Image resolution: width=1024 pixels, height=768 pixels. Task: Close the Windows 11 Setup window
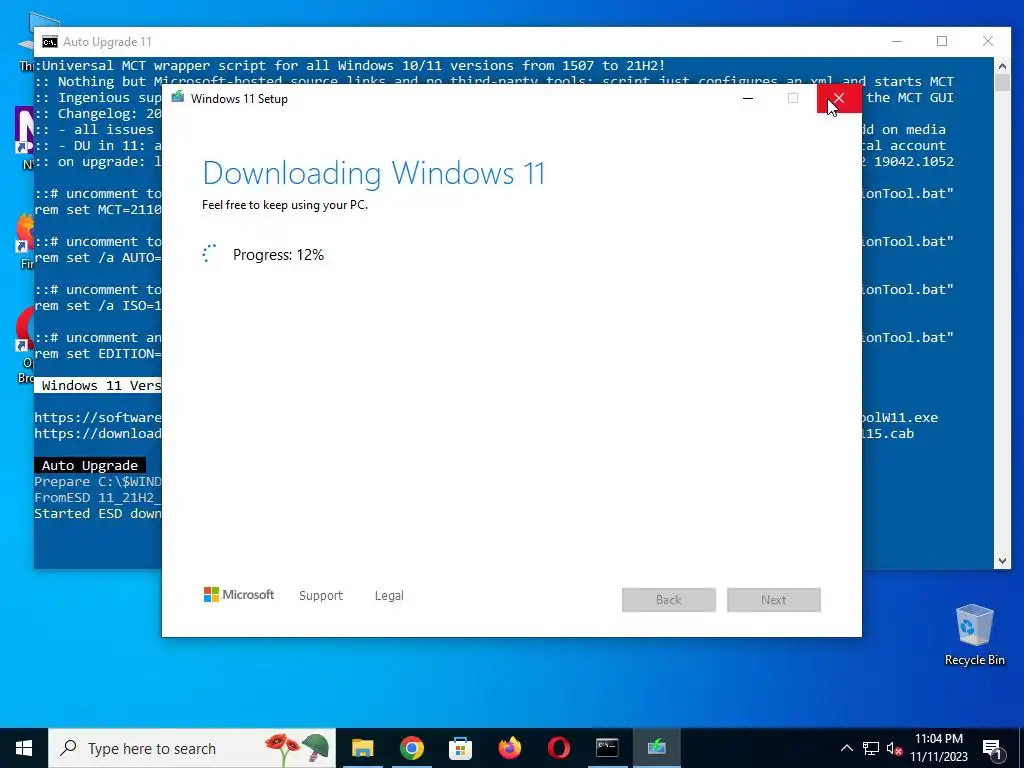pyautogui.click(x=839, y=99)
